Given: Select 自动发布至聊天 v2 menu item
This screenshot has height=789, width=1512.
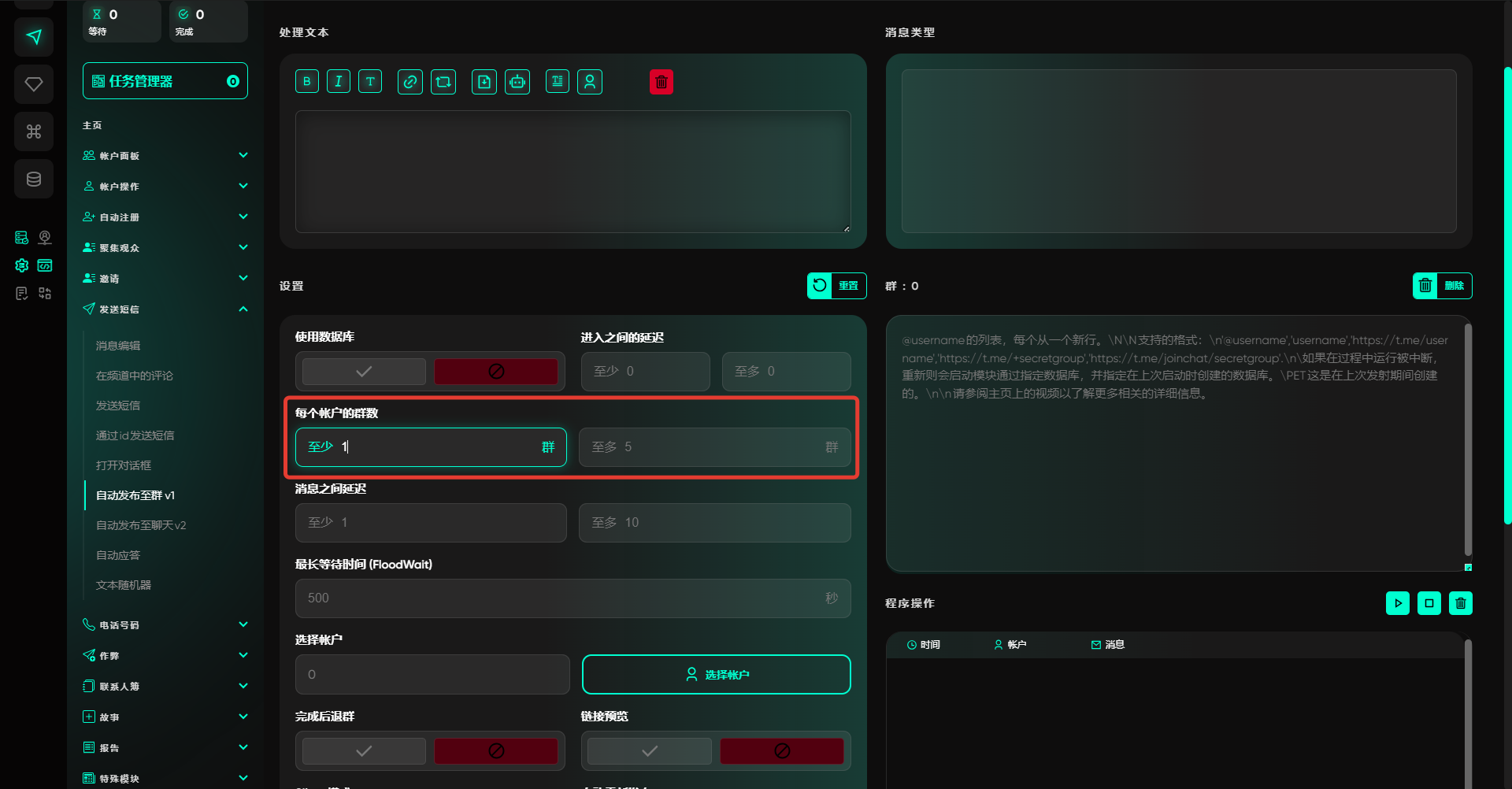Looking at the screenshot, I should (141, 525).
